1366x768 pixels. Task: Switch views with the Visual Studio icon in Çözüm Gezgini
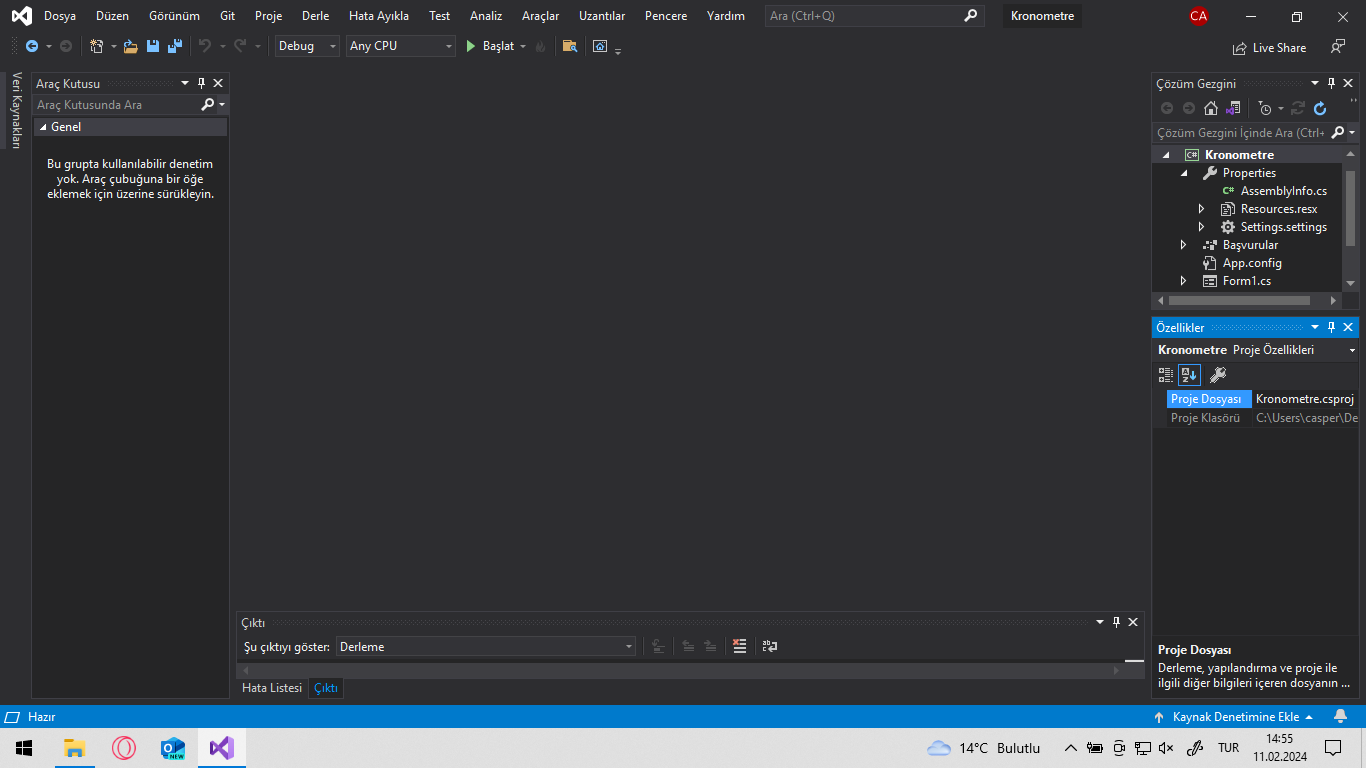(x=1233, y=108)
